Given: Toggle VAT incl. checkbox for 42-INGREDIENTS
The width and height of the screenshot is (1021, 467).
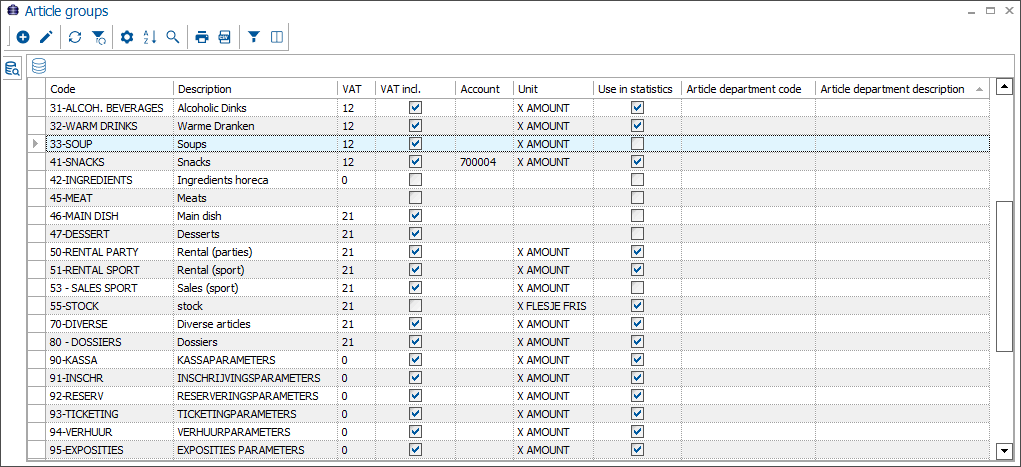Looking at the screenshot, I should coord(415,180).
